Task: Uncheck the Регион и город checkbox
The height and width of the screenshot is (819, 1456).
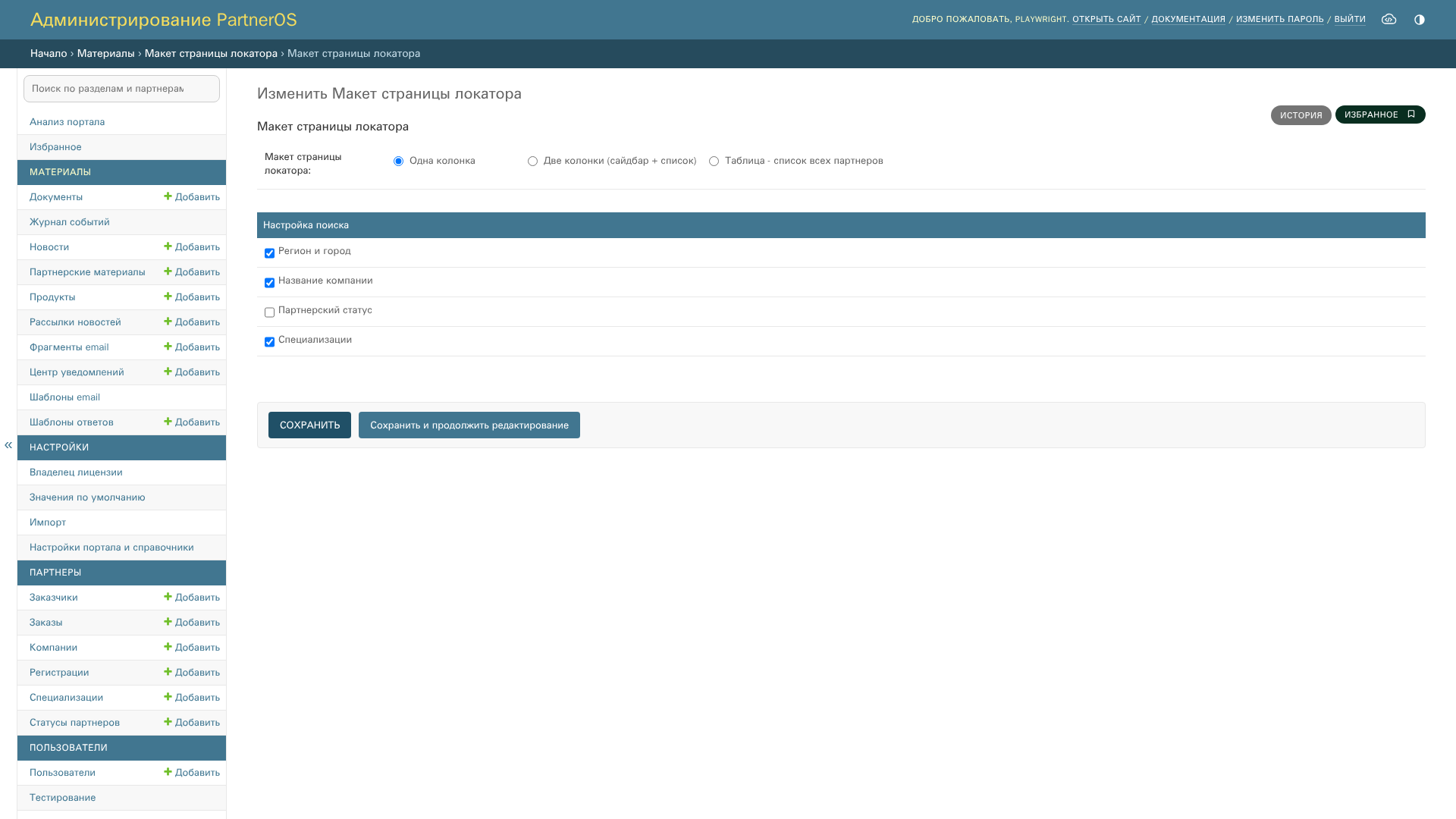Action: tap(269, 253)
